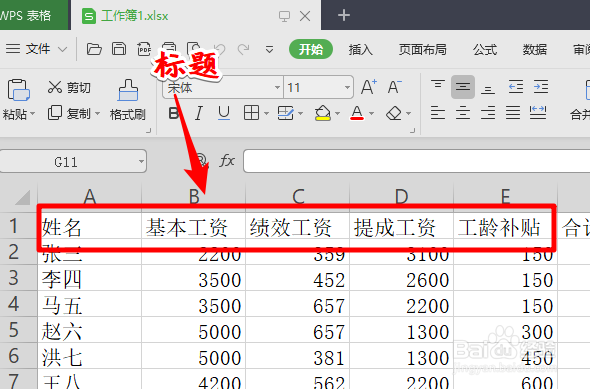Expand the 粘贴 dropdown arrow
The image size is (590, 389).
point(33,114)
